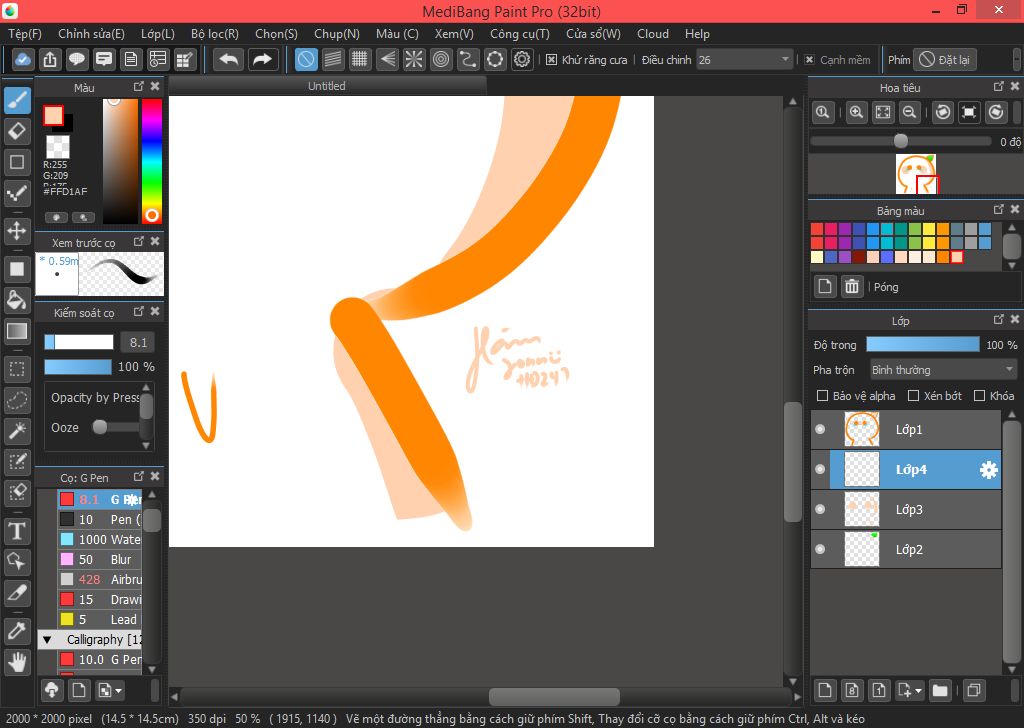Click the Undo arrow in toolbar
This screenshot has width=1024, height=728.
coord(229,59)
